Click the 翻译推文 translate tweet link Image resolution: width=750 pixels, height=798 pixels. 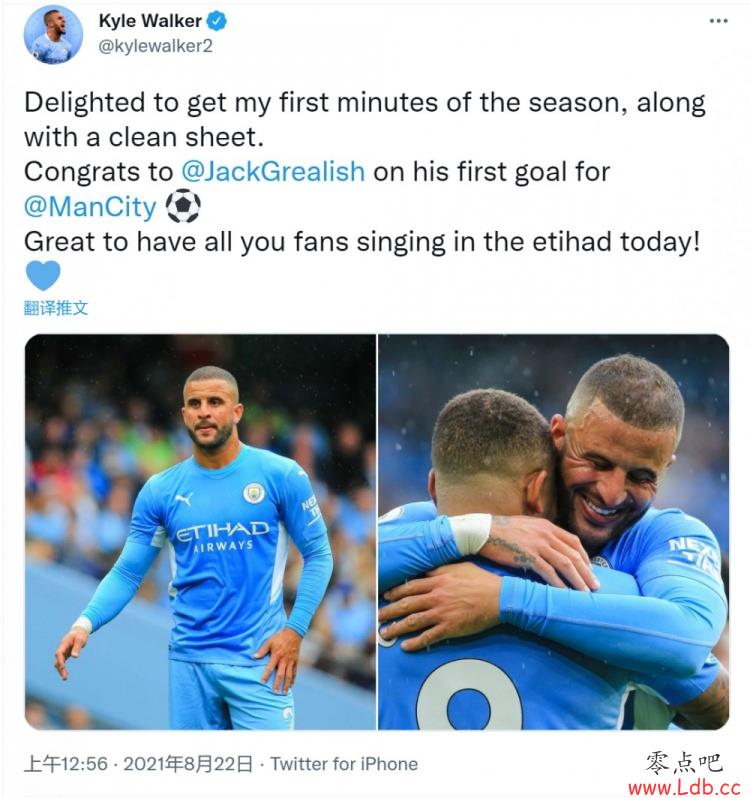pyautogui.click(x=55, y=308)
